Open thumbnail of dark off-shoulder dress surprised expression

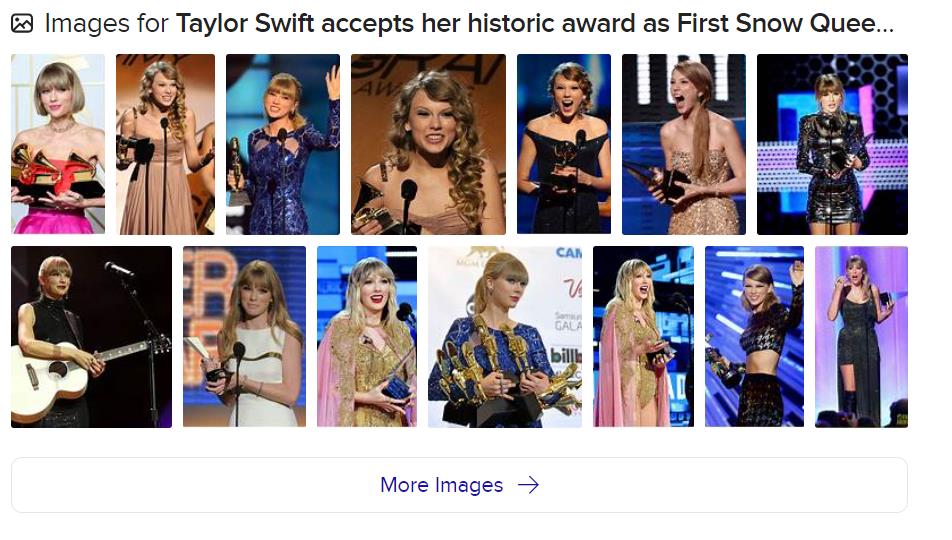(x=564, y=144)
